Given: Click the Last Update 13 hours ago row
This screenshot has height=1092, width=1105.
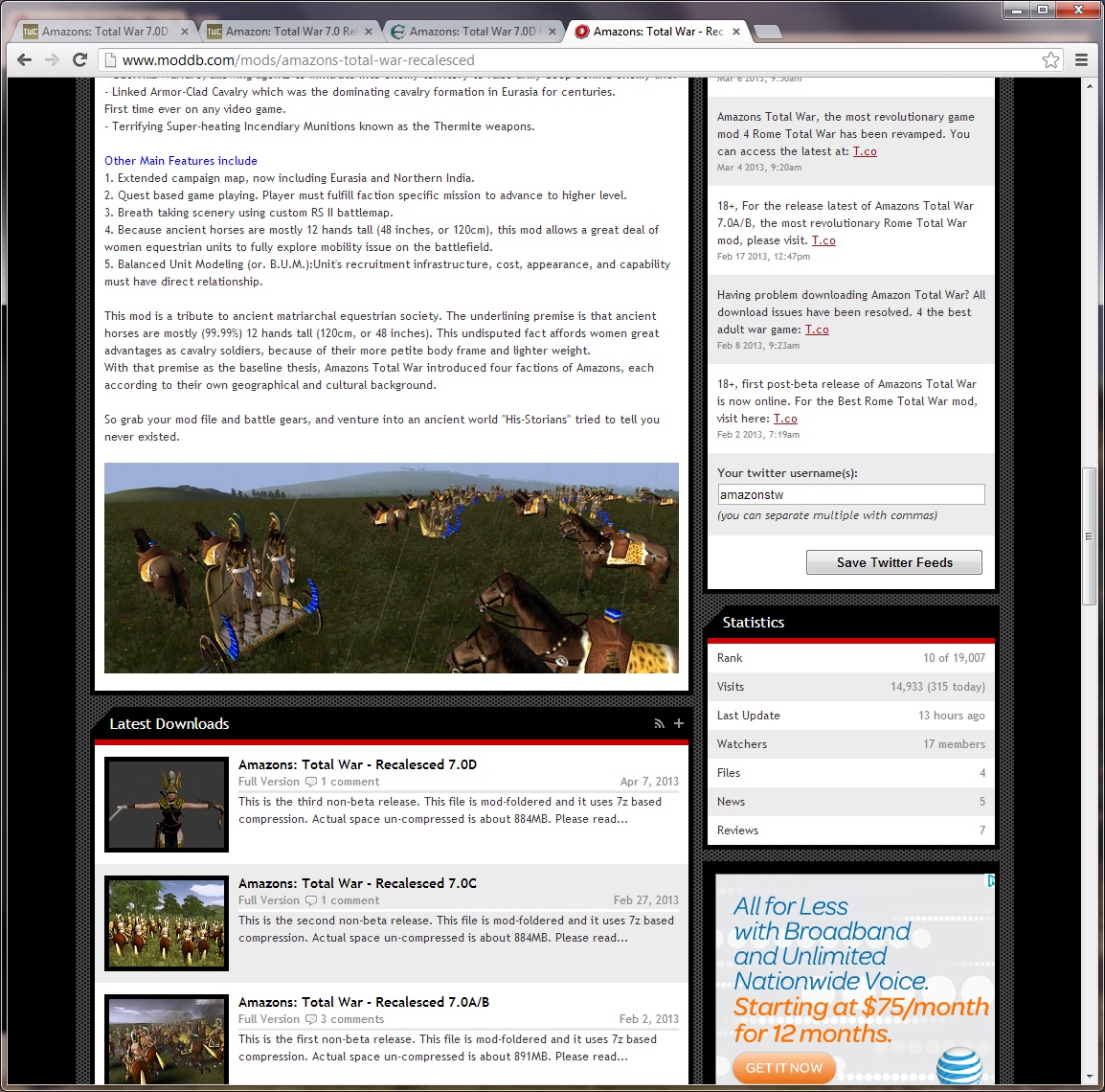Looking at the screenshot, I should click(x=850, y=716).
